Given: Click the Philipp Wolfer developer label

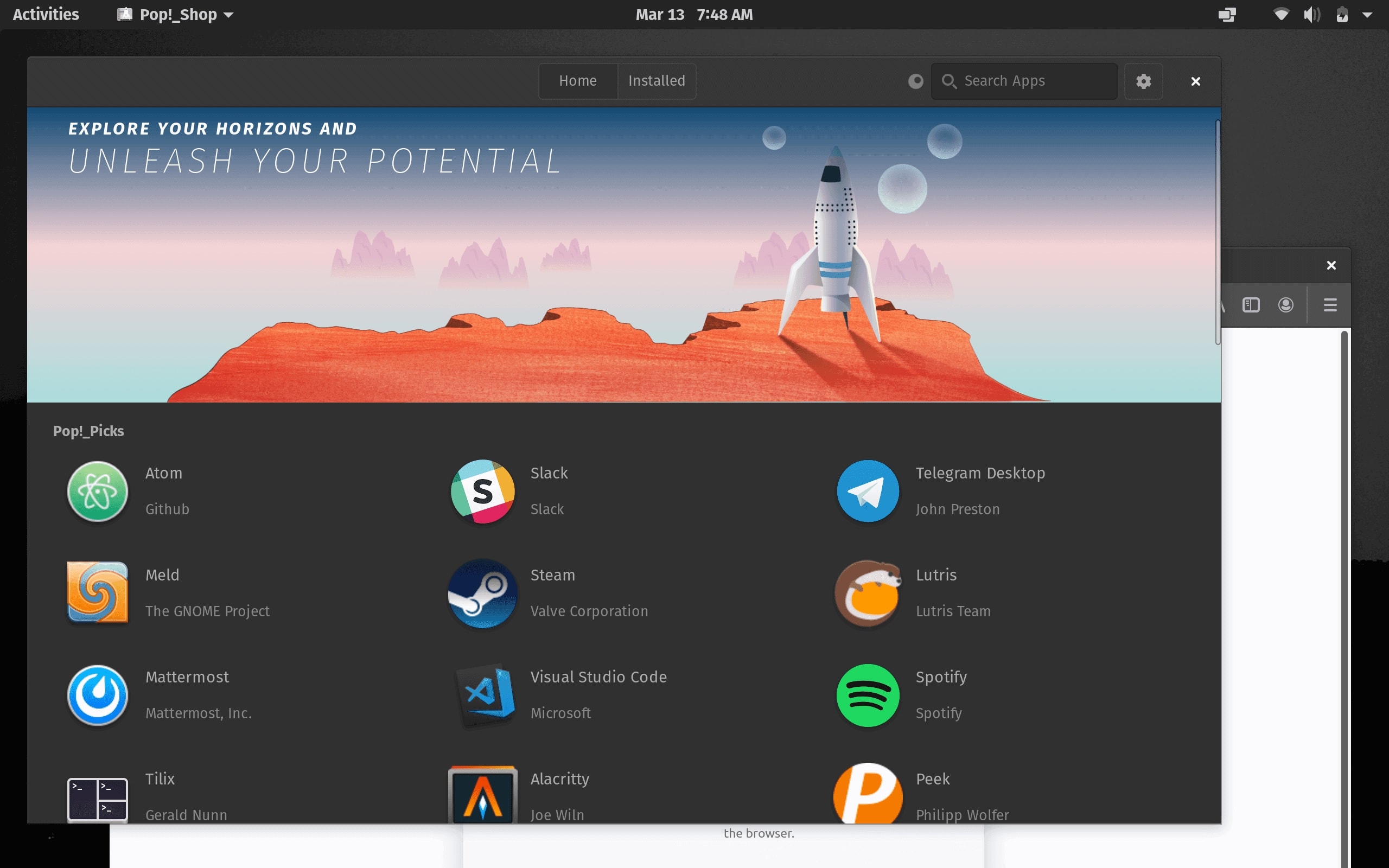Looking at the screenshot, I should tap(962, 815).
